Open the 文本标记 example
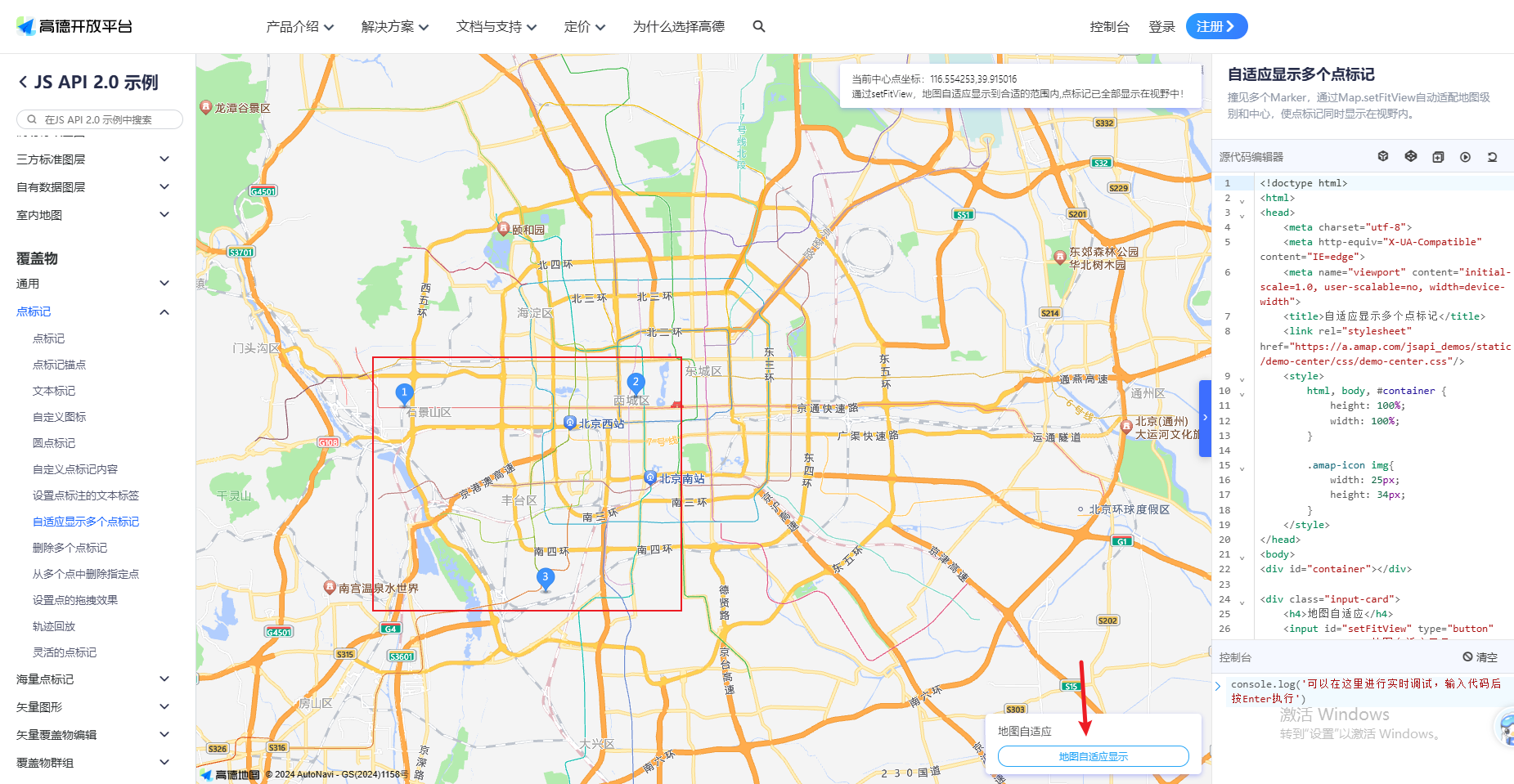Viewport: 1514px width, 784px height. [x=54, y=391]
